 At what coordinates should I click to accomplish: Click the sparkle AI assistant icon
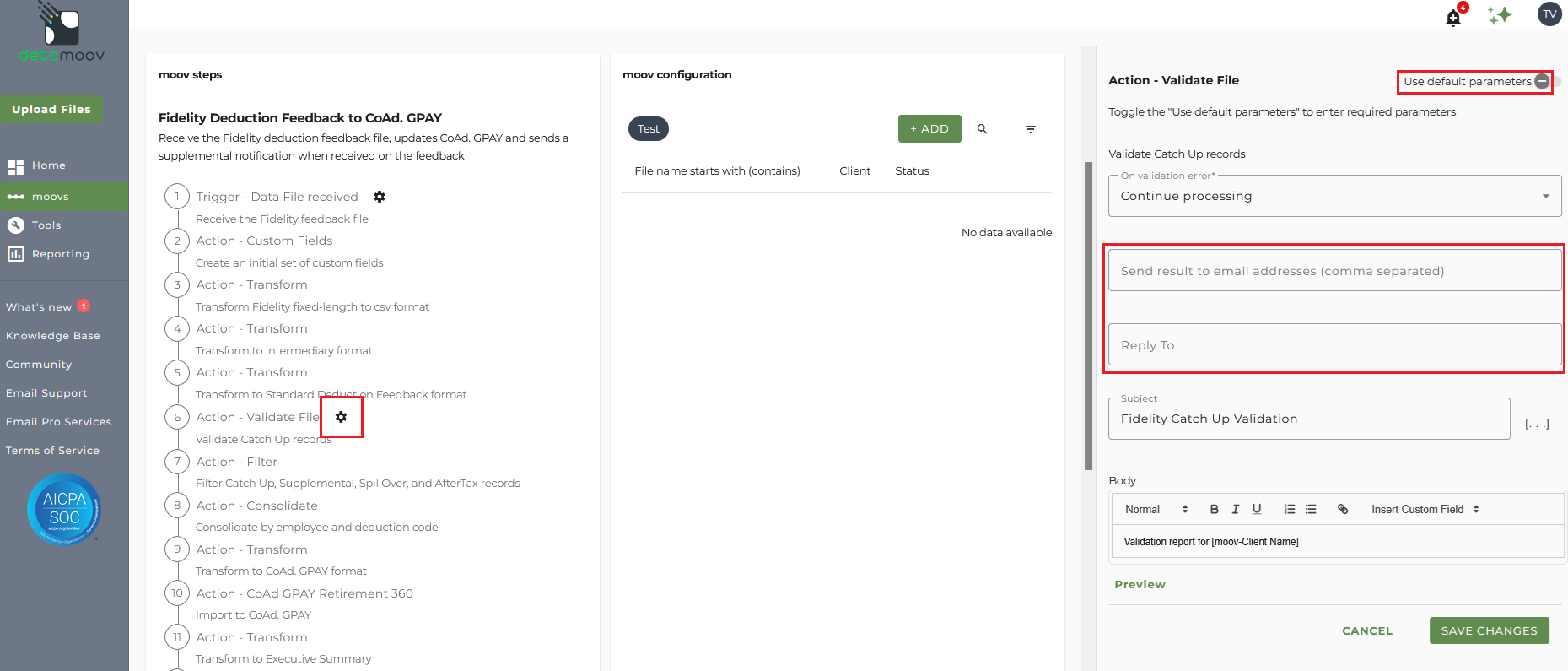point(1500,15)
